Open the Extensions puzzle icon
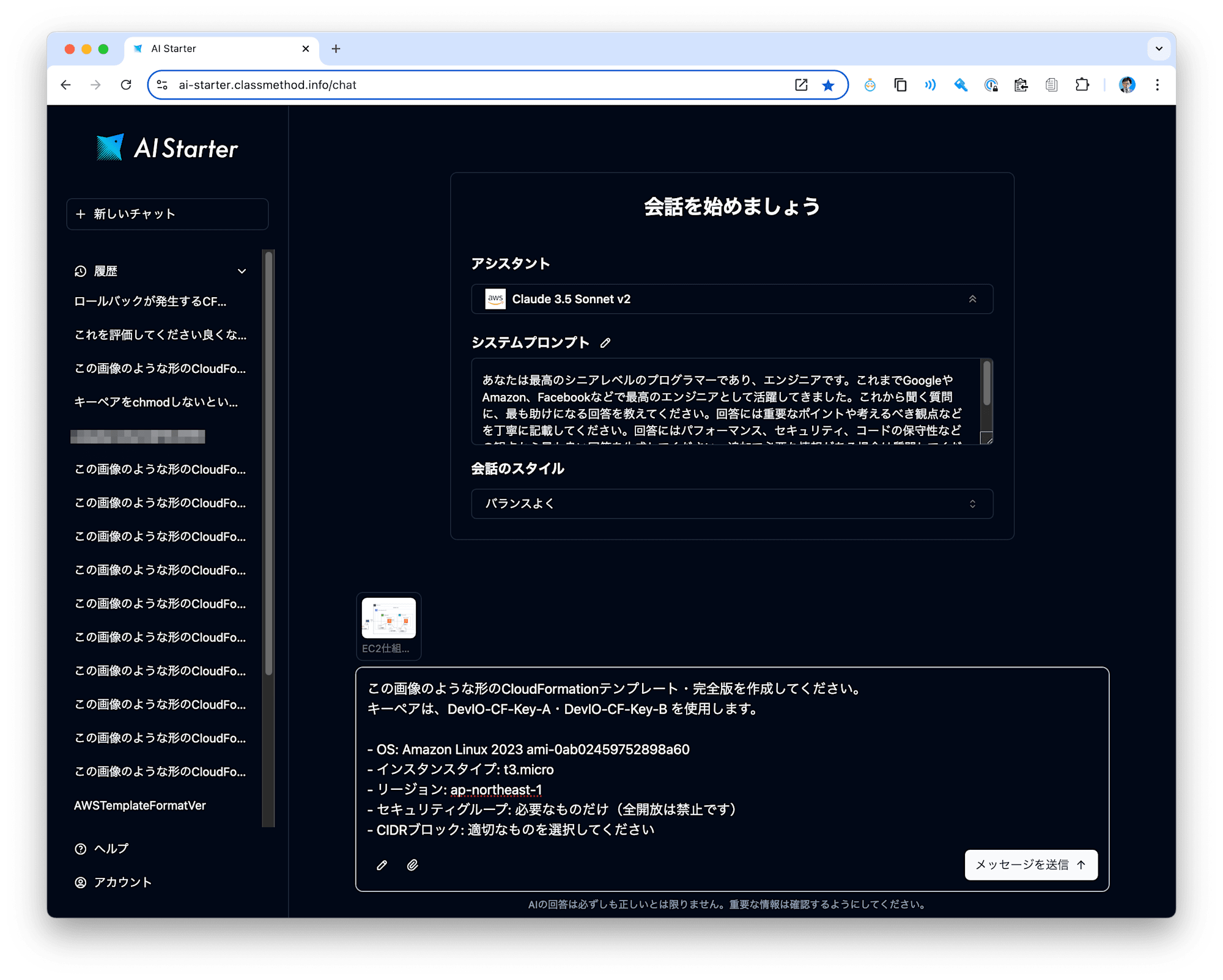This screenshot has width=1223, height=980. click(1082, 85)
